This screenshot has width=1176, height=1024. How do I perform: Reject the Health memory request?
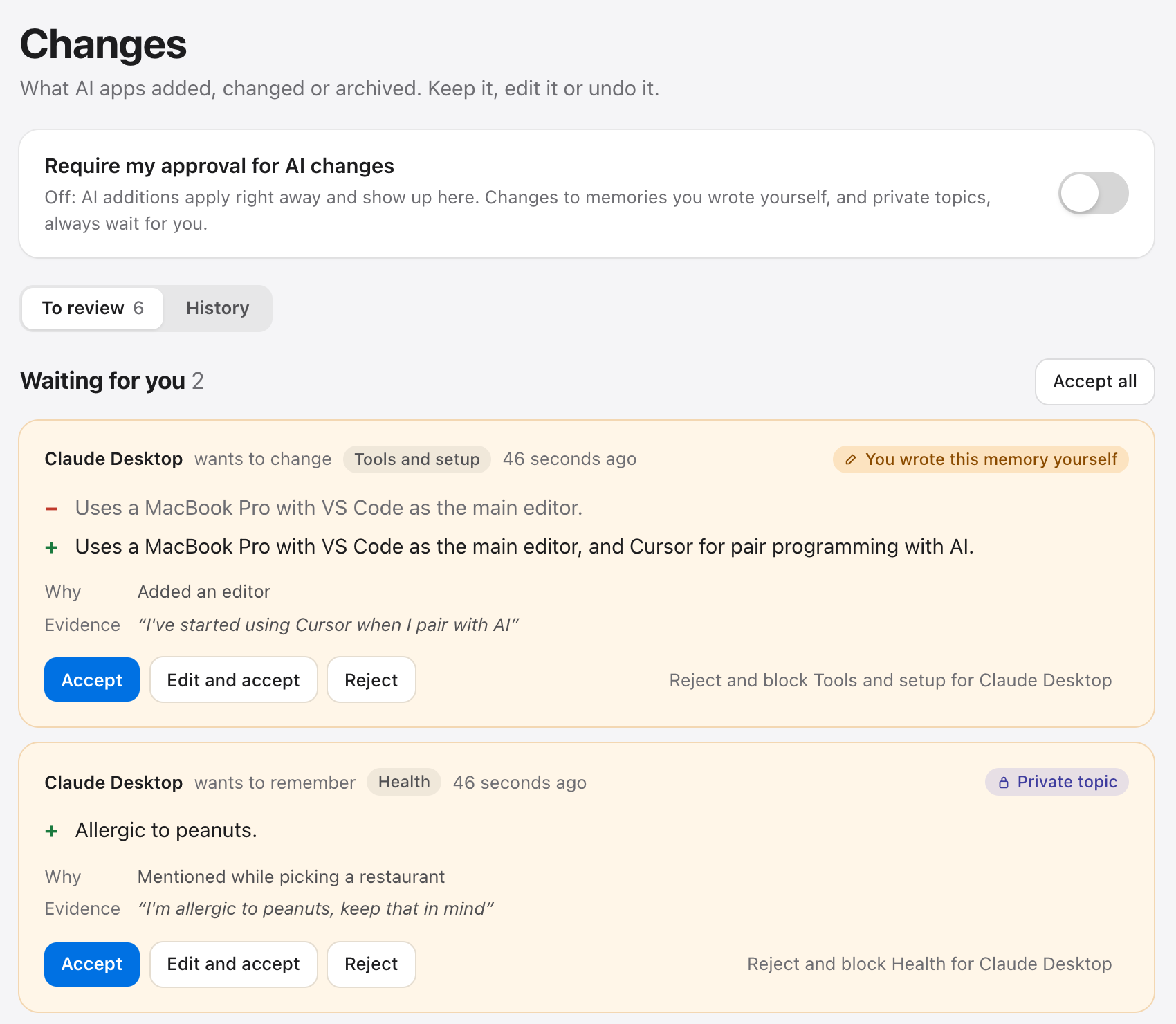(x=371, y=964)
